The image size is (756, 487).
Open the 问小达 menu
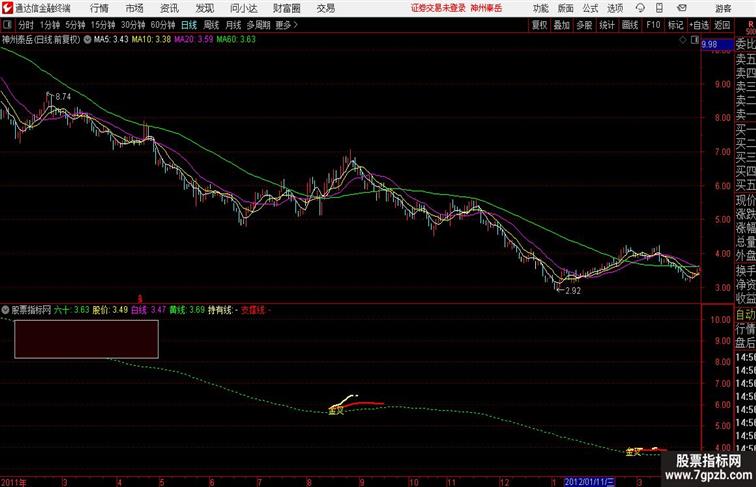coord(243,8)
